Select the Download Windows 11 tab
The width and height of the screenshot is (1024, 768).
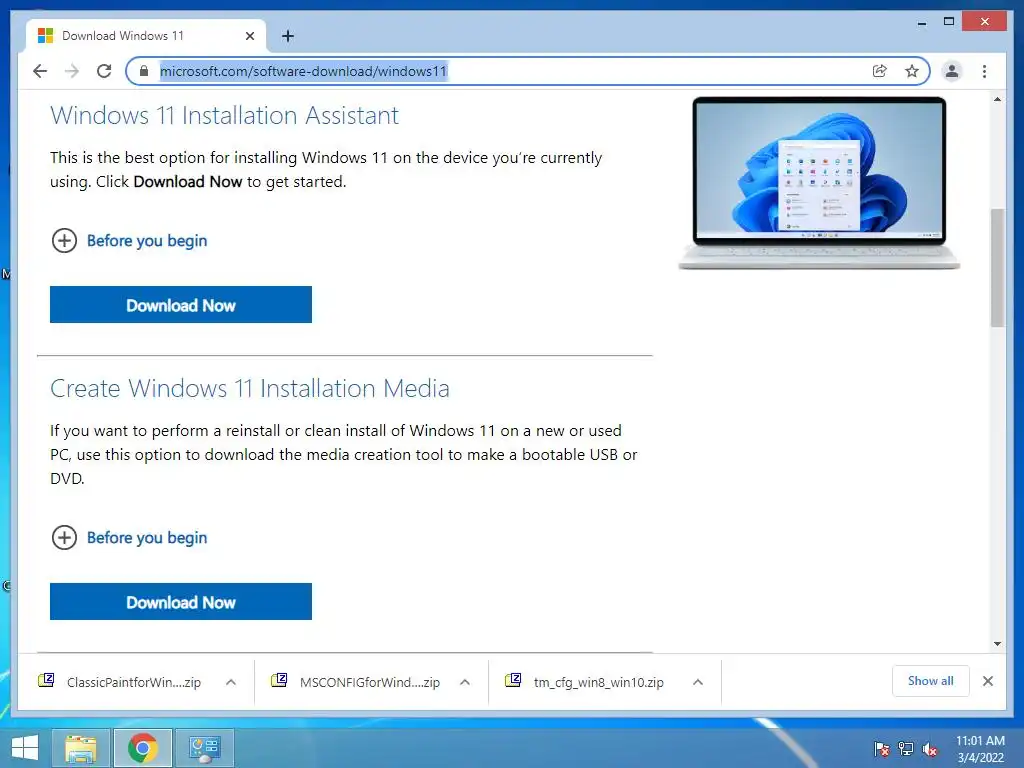(146, 36)
